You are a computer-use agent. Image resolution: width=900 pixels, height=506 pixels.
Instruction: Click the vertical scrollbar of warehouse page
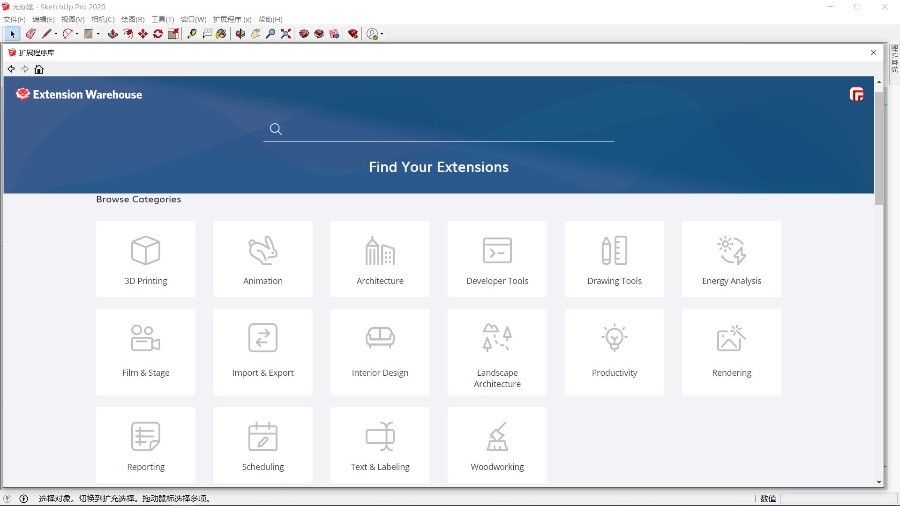[879, 148]
